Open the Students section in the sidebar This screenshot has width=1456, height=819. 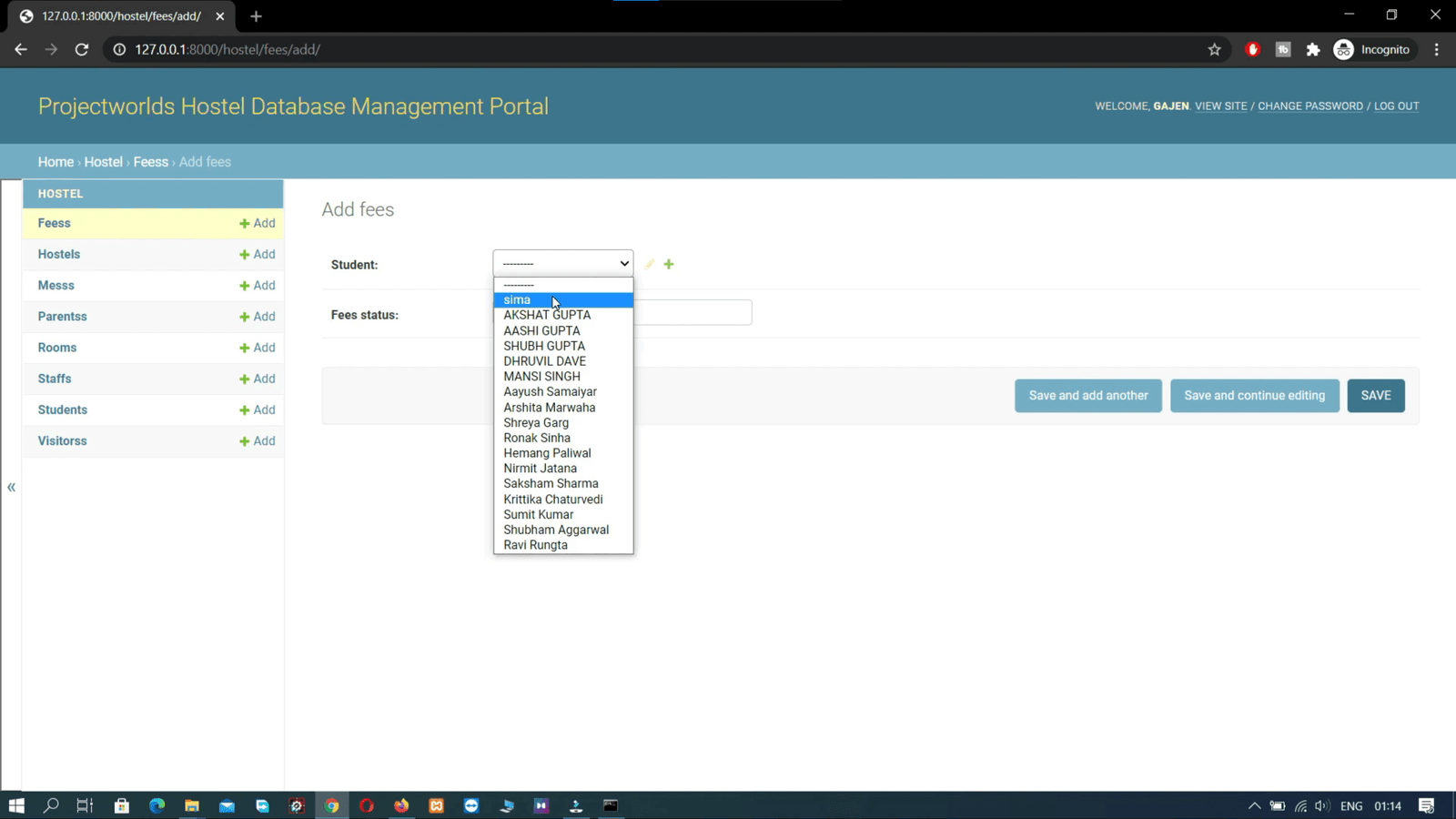(63, 410)
